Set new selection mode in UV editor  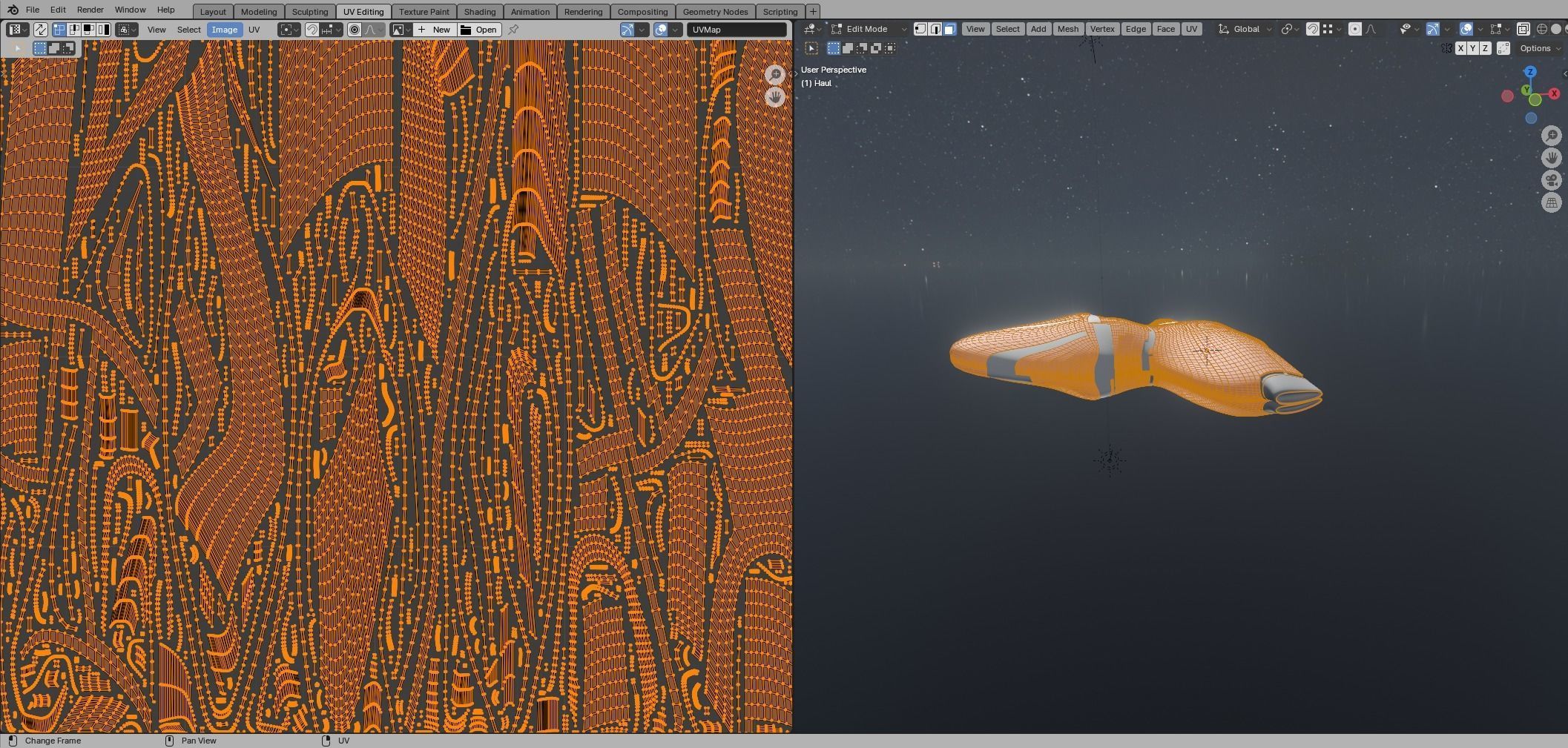pyautogui.click(x=40, y=48)
